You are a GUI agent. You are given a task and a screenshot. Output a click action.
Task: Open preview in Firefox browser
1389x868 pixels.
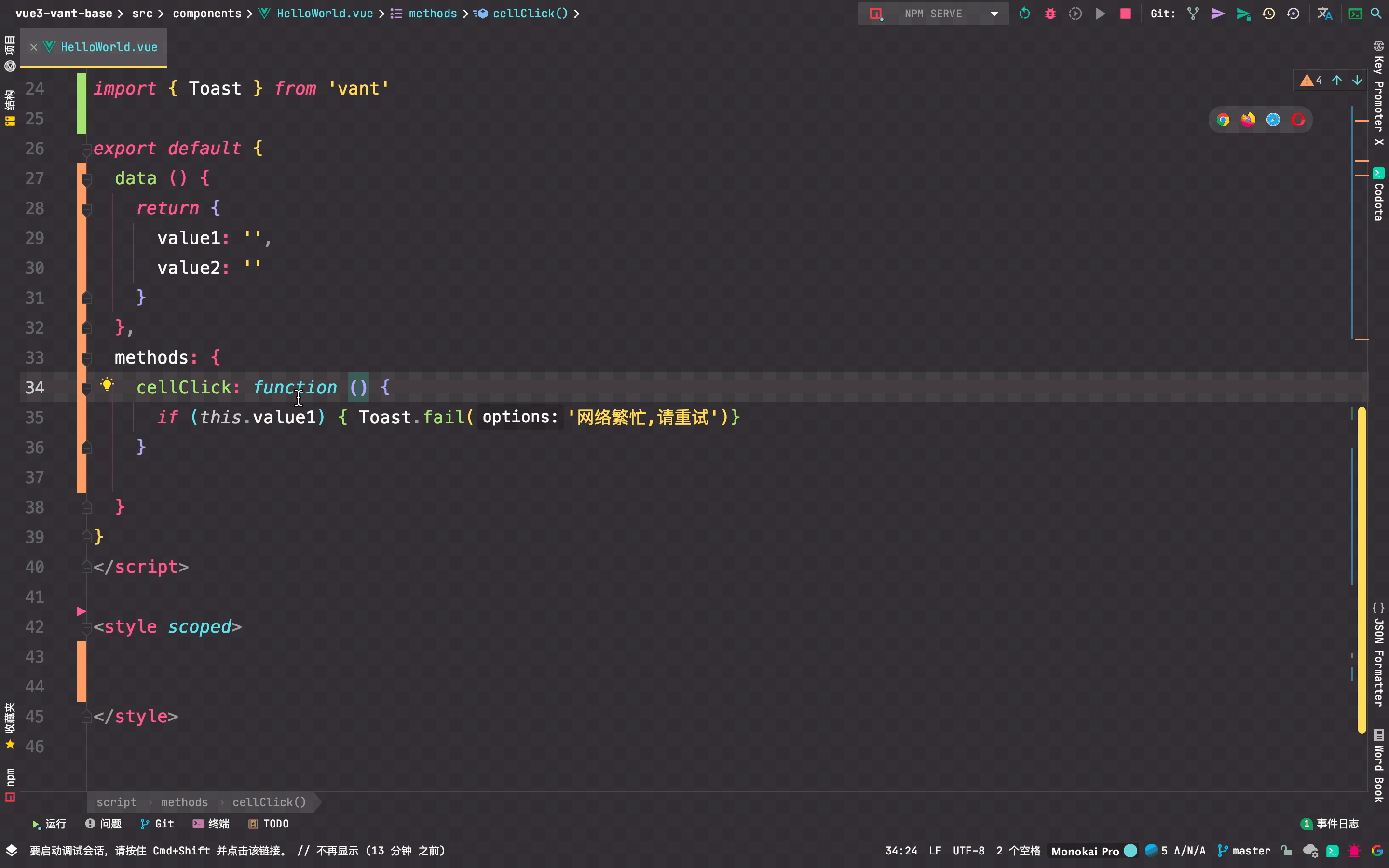point(1248,120)
